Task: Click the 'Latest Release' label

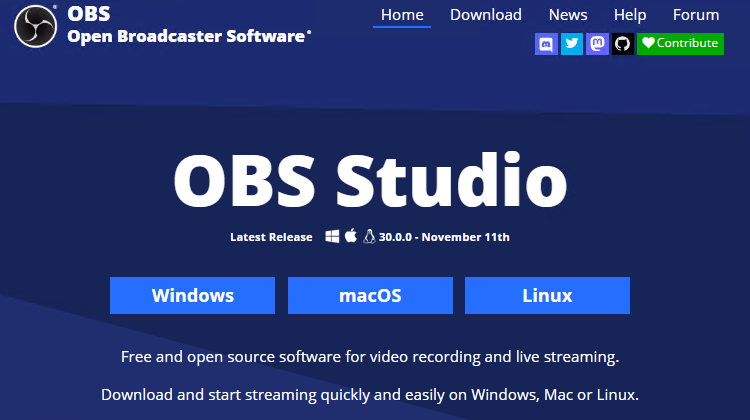Action: 271,237
